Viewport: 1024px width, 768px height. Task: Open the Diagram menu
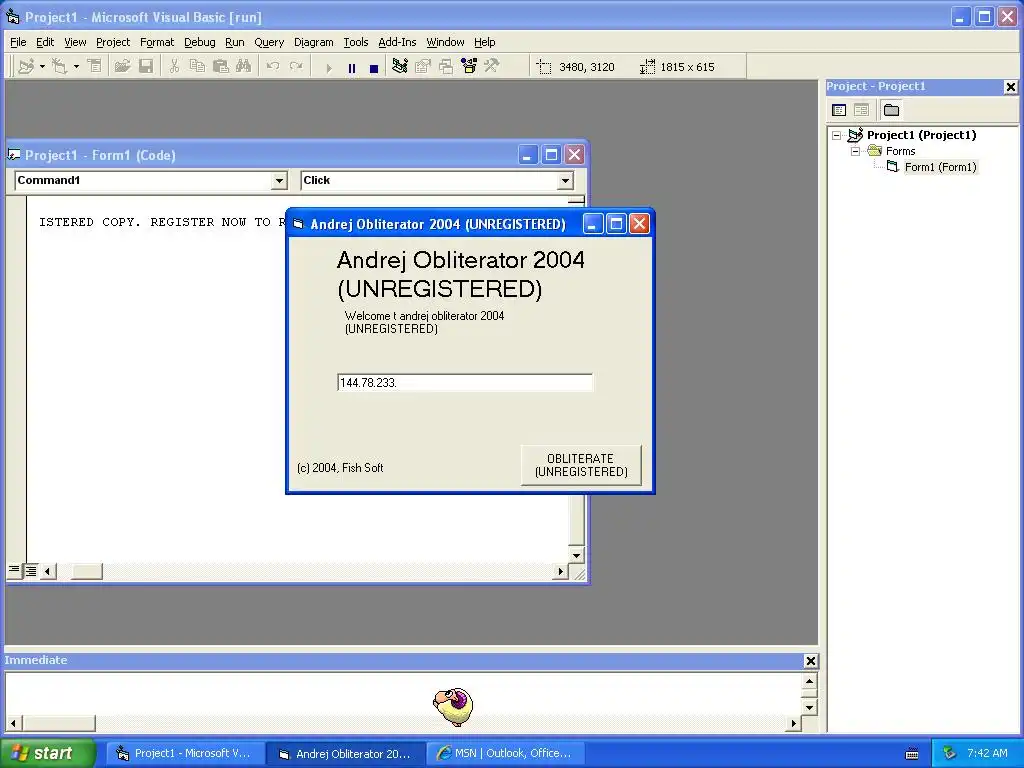pyautogui.click(x=313, y=42)
